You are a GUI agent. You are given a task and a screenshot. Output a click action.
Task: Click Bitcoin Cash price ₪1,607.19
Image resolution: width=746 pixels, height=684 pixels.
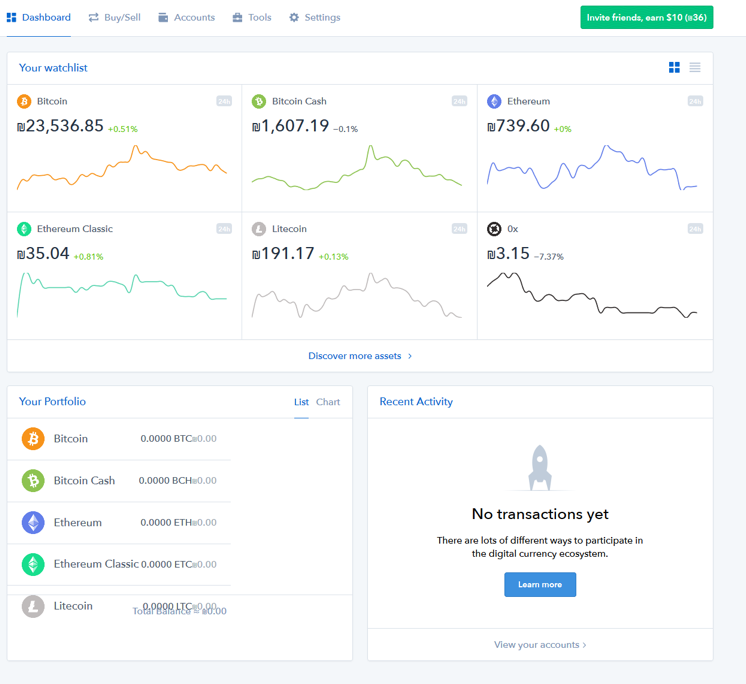pyautogui.click(x=290, y=126)
